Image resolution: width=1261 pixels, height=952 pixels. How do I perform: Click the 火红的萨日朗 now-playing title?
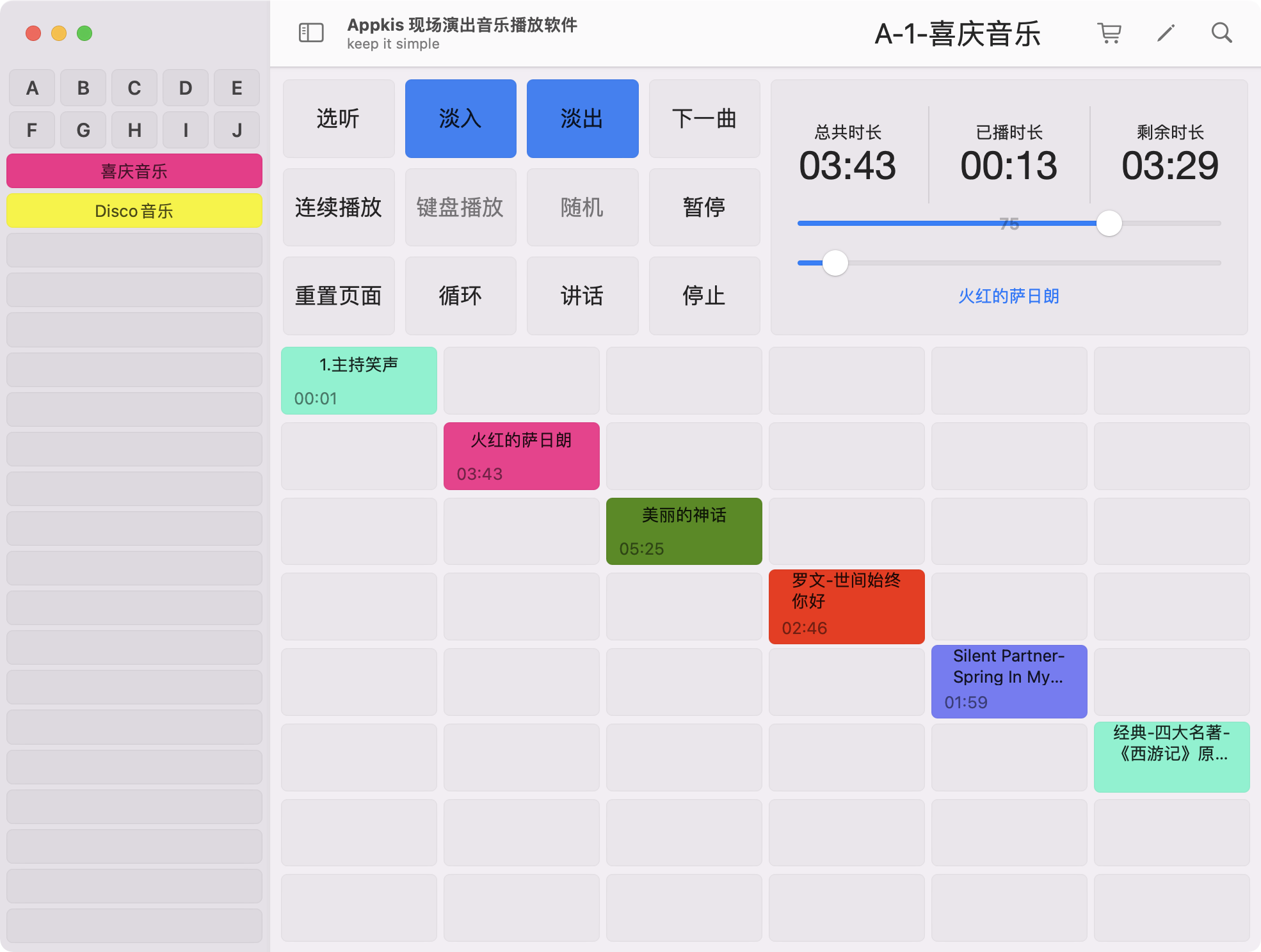(x=1009, y=296)
